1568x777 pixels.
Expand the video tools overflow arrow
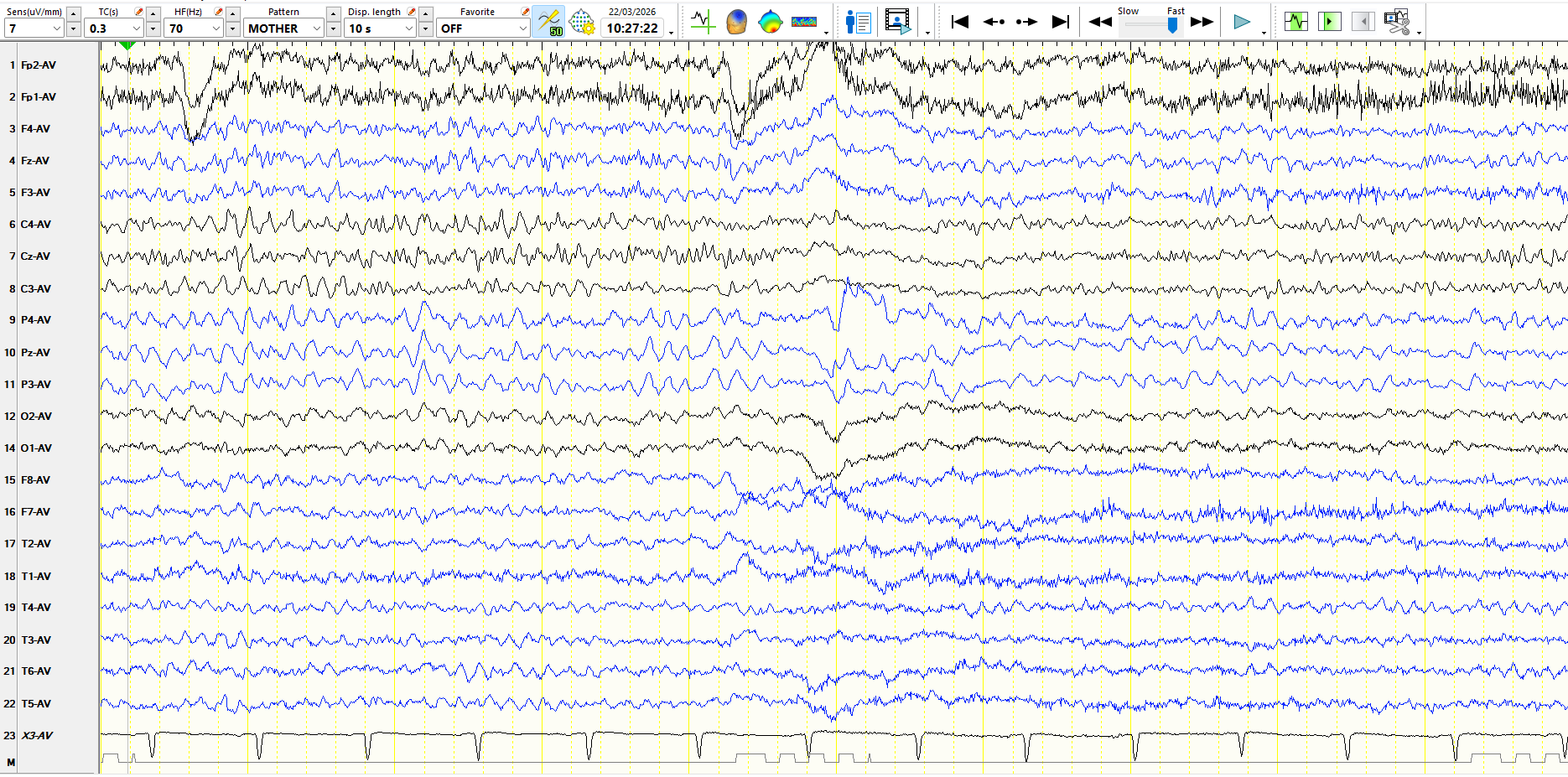click(927, 33)
